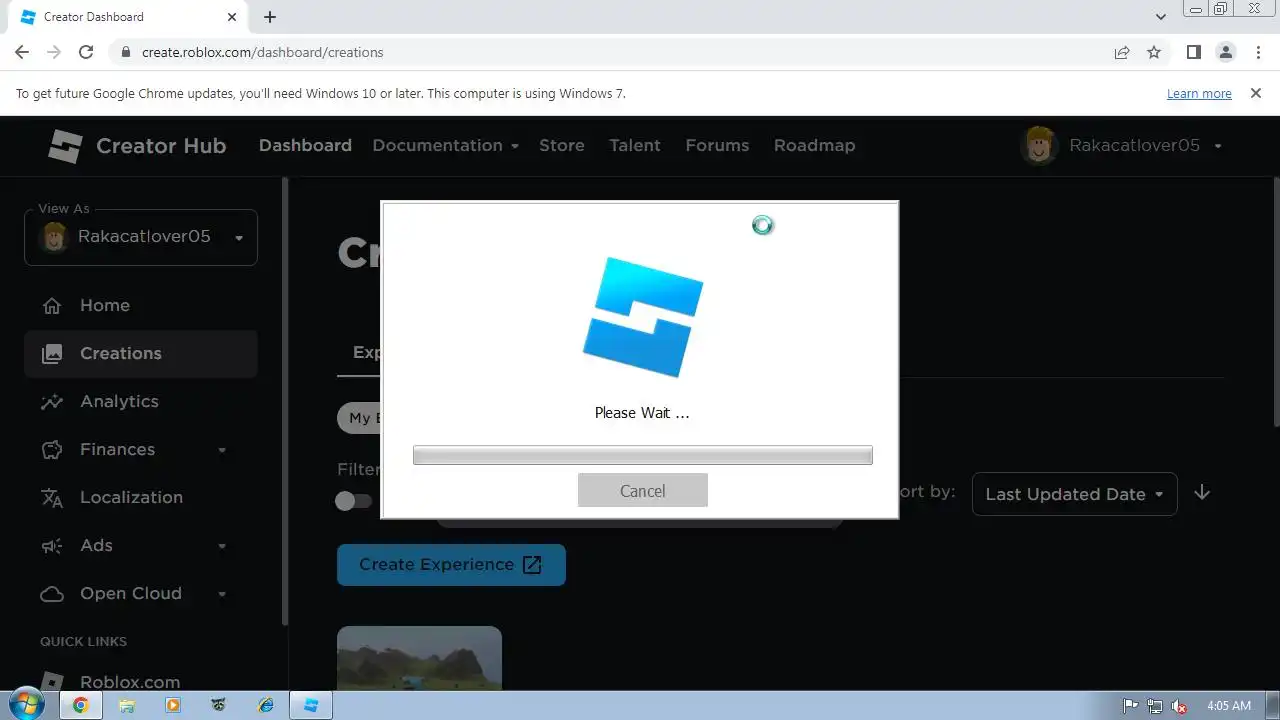
Task: Click Roblox Studio taskbar icon
Action: point(311,705)
